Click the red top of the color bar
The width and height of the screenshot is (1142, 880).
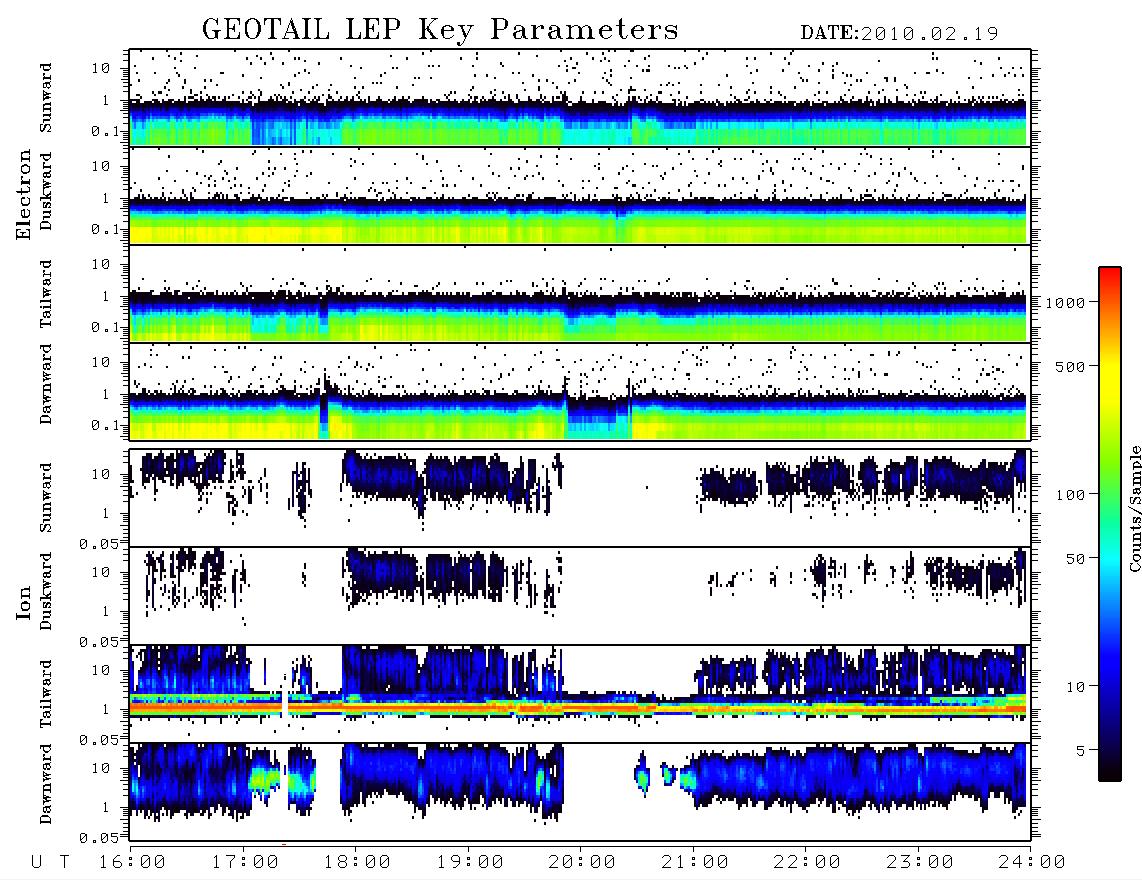1110,277
